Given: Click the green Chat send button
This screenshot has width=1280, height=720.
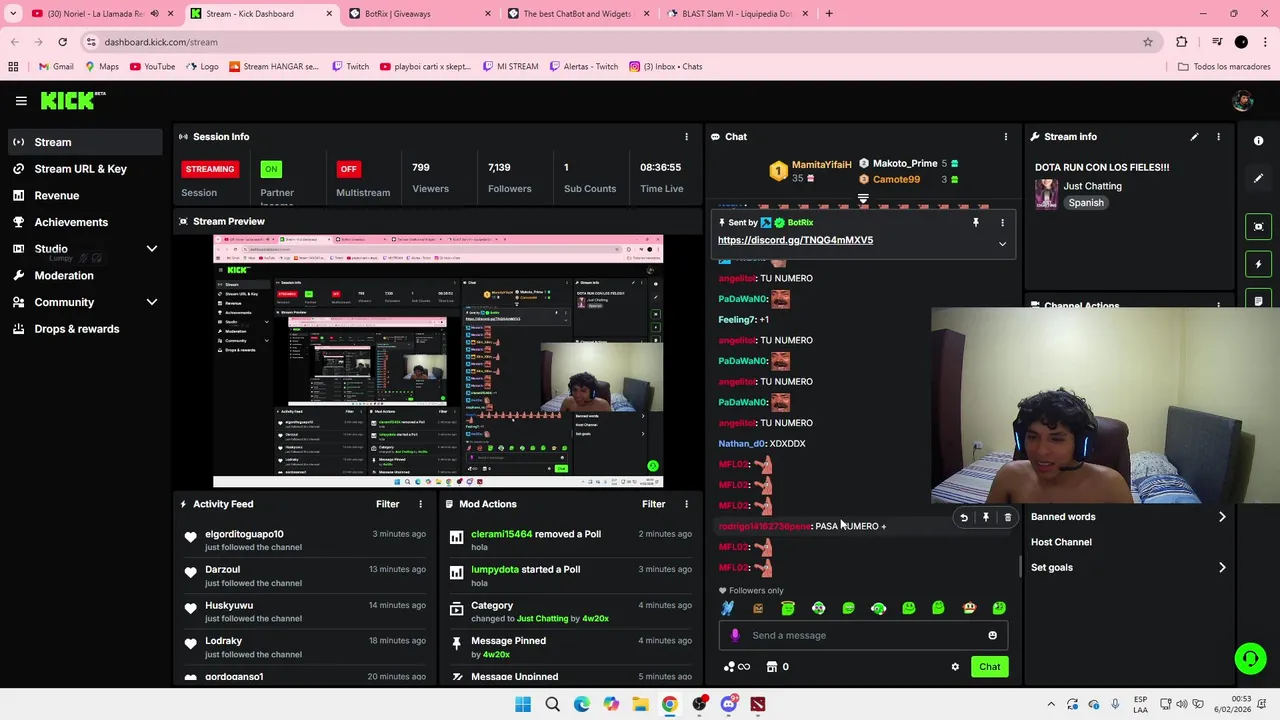Looking at the screenshot, I should (x=989, y=667).
